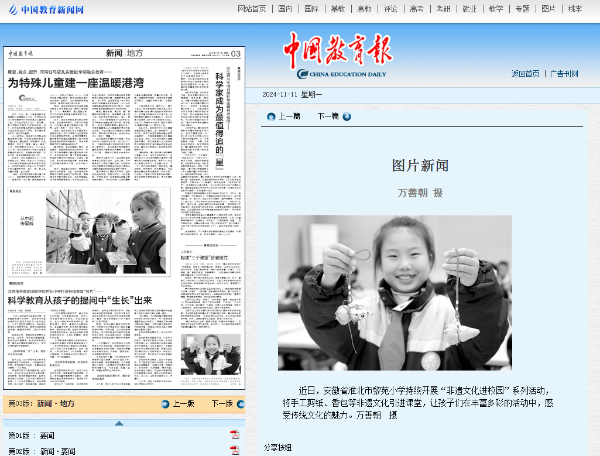Click the 万善朝 摄 byline
The height and width of the screenshot is (456, 600).
(420, 193)
